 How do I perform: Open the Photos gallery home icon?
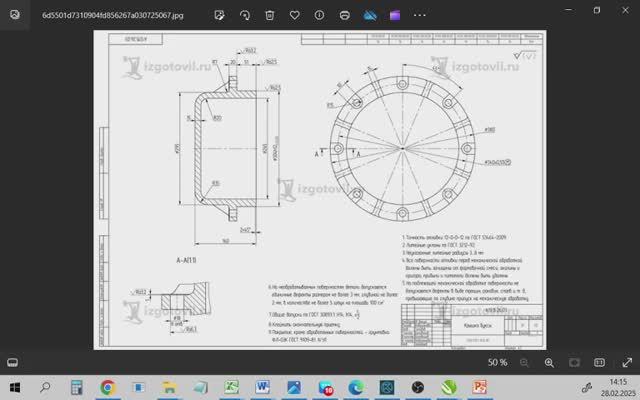point(15,15)
